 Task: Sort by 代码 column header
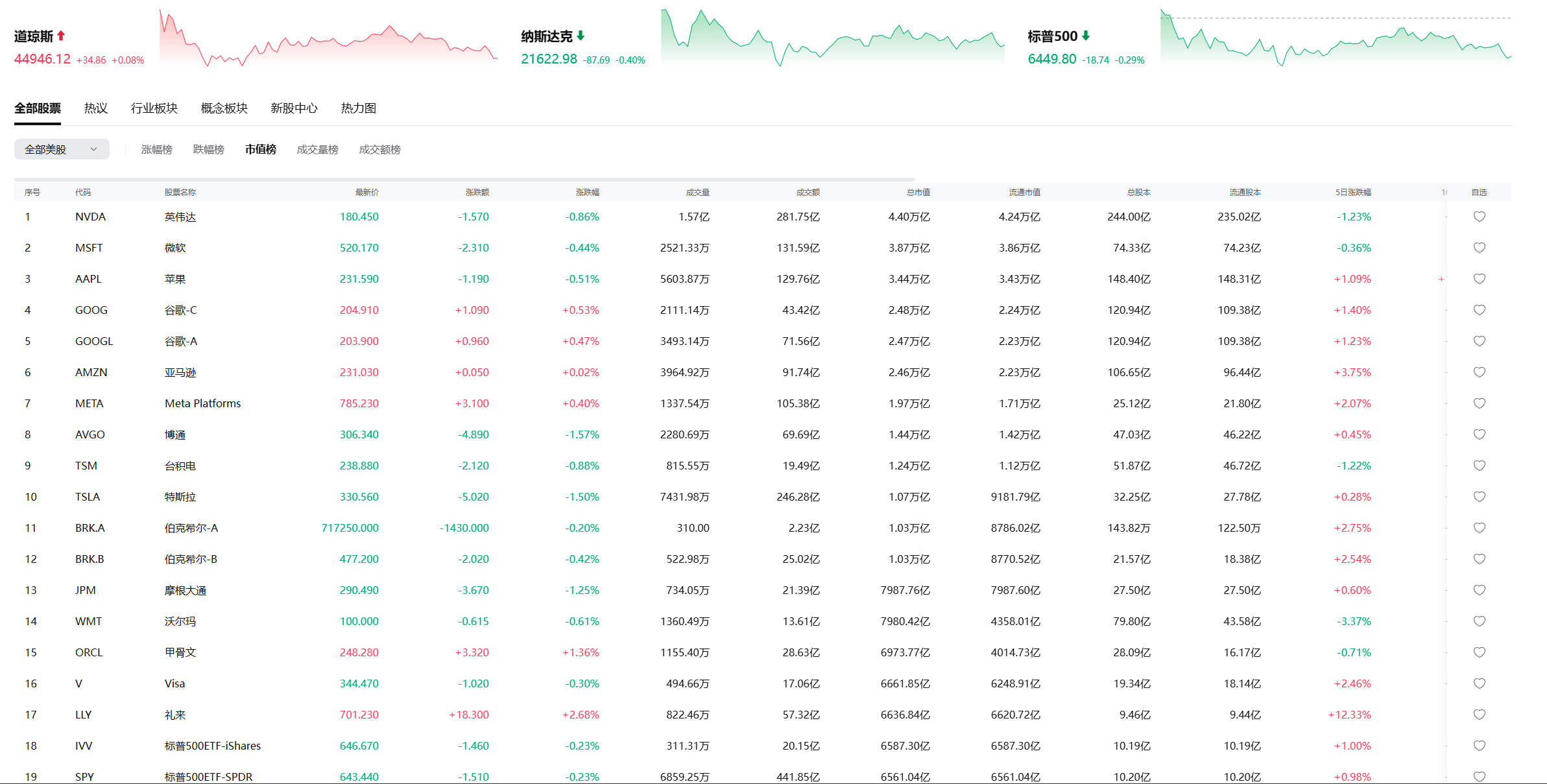(83, 193)
